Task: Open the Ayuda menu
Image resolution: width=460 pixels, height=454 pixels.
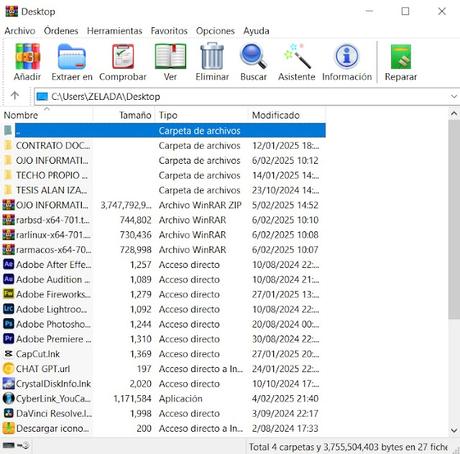Action: tap(256, 31)
